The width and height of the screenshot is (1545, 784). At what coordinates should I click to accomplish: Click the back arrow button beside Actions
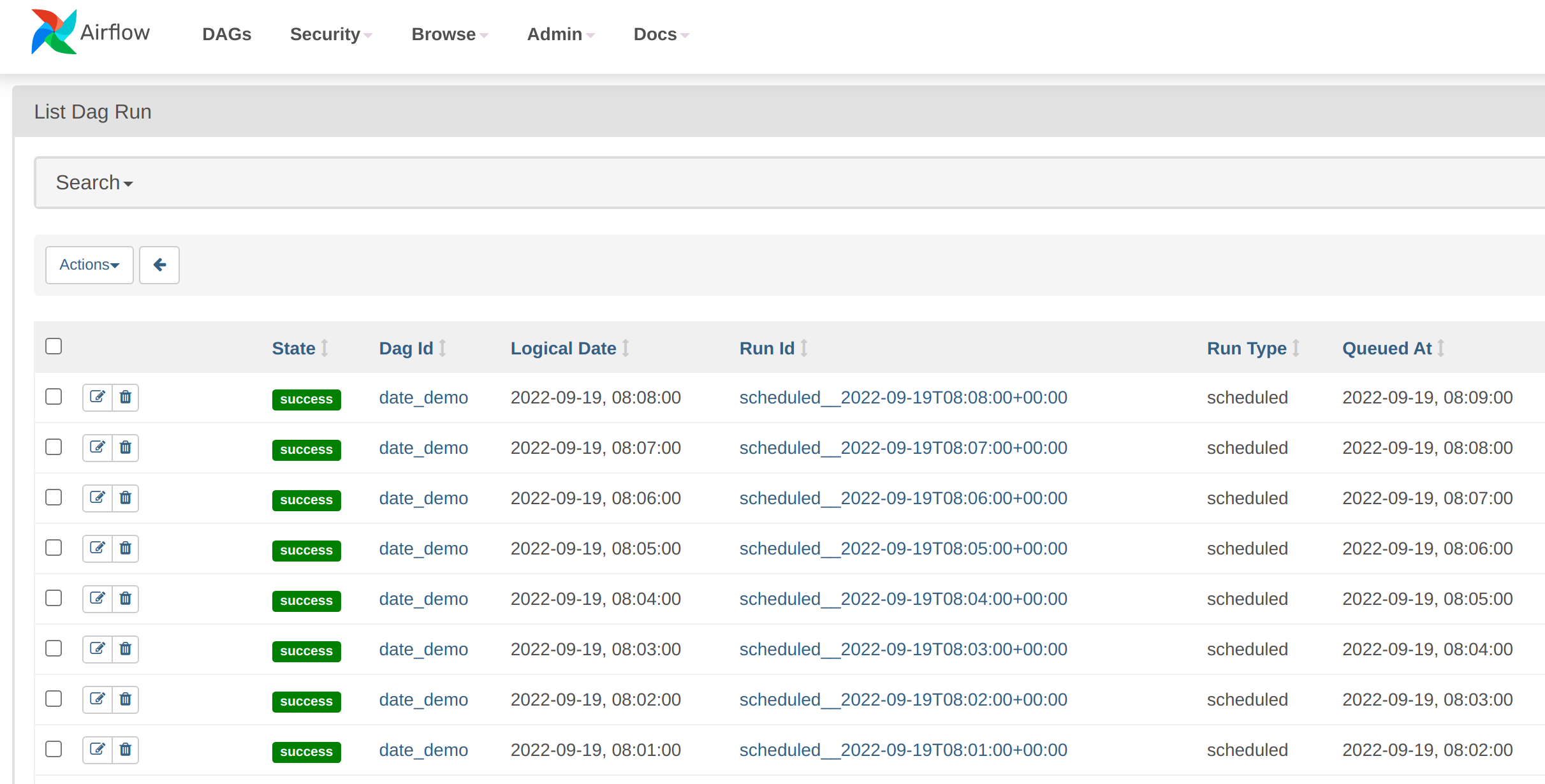coord(159,265)
